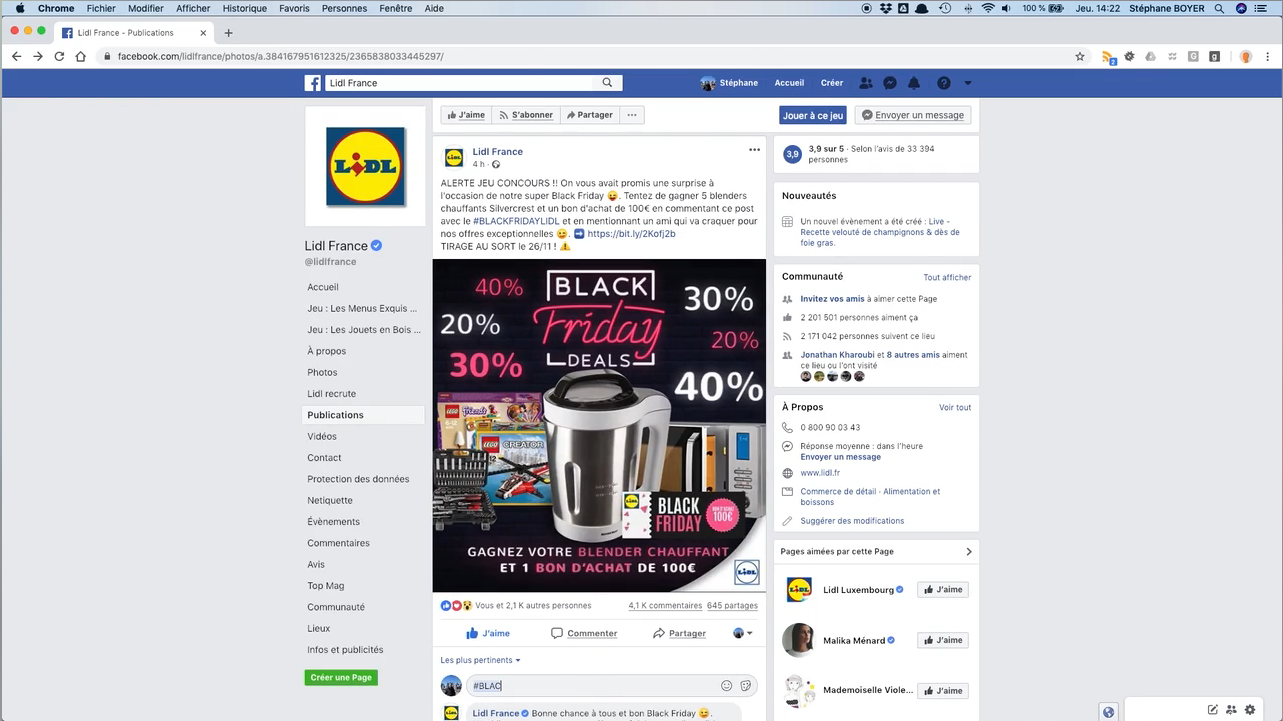Open the post options three-dot menu

click(x=754, y=150)
